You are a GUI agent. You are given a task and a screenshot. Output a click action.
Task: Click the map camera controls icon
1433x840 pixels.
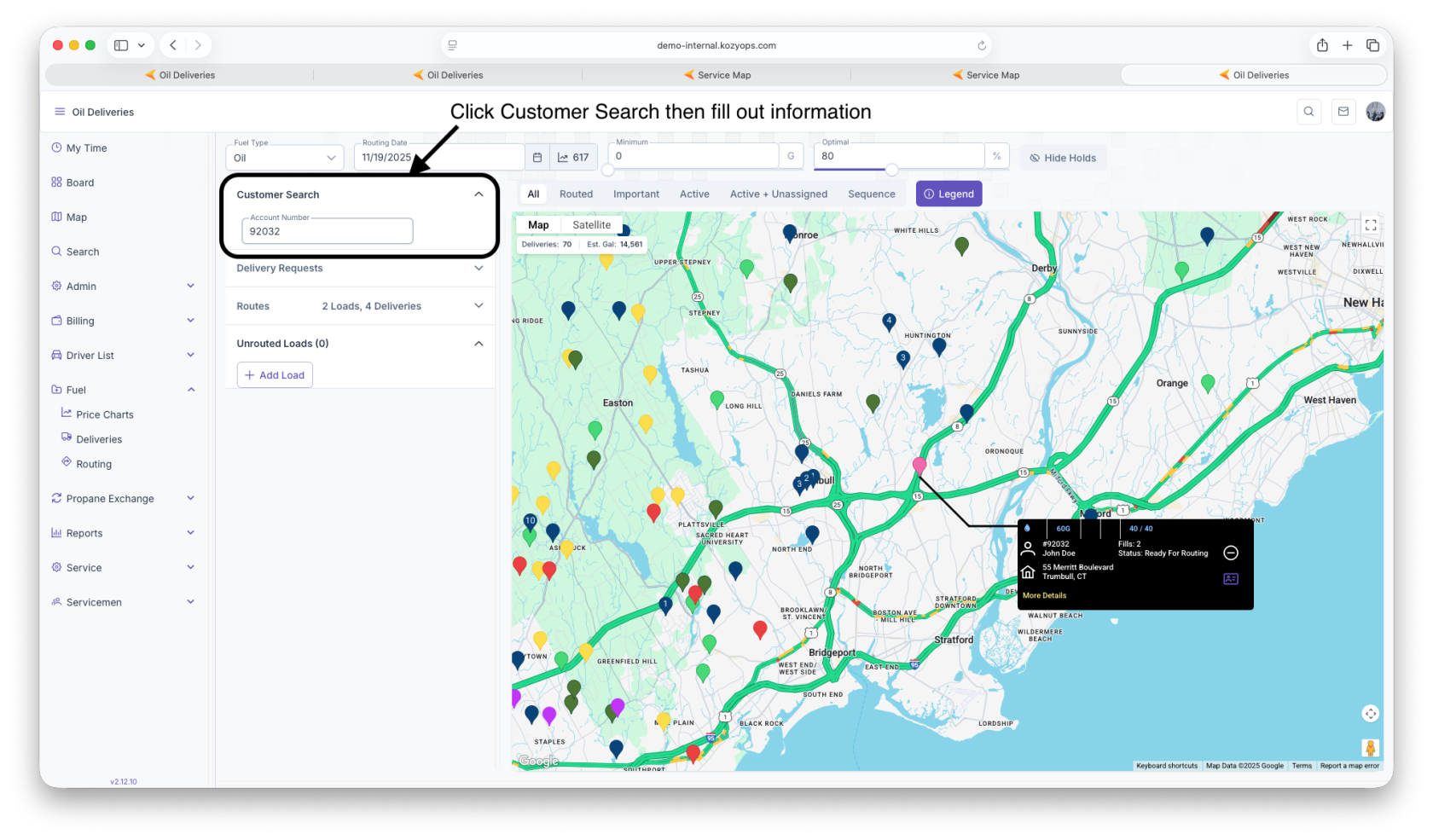click(x=1371, y=714)
